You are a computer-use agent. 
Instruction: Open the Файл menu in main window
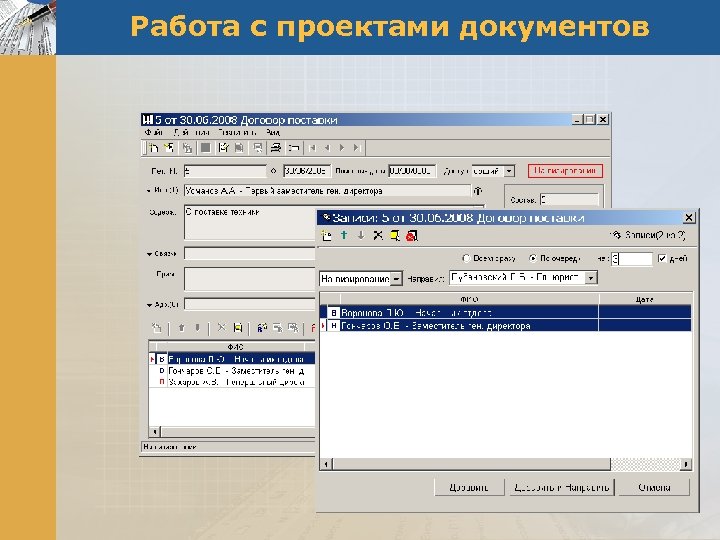(154, 133)
